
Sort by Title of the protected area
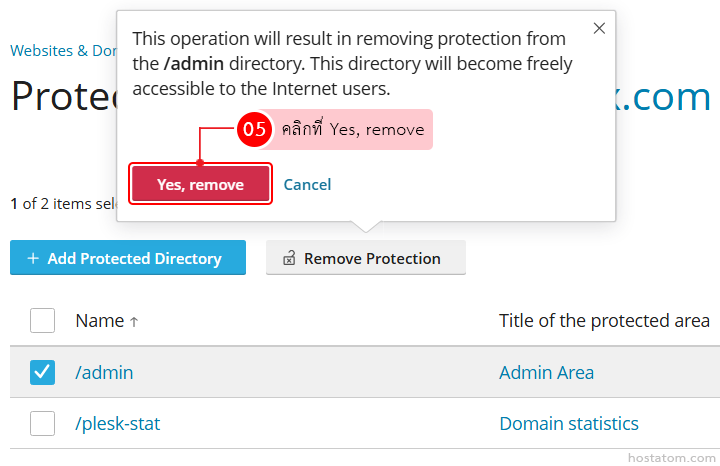click(604, 321)
